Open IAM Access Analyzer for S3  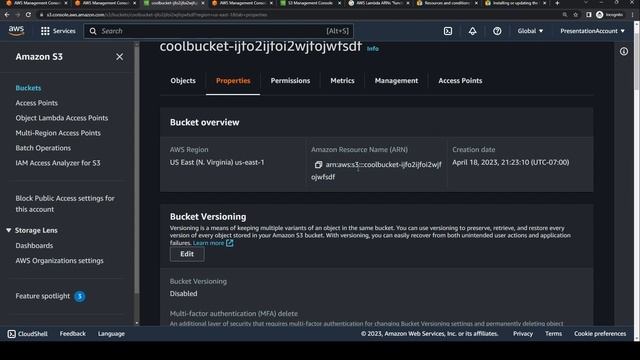pyautogui.click(x=58, y=163)
